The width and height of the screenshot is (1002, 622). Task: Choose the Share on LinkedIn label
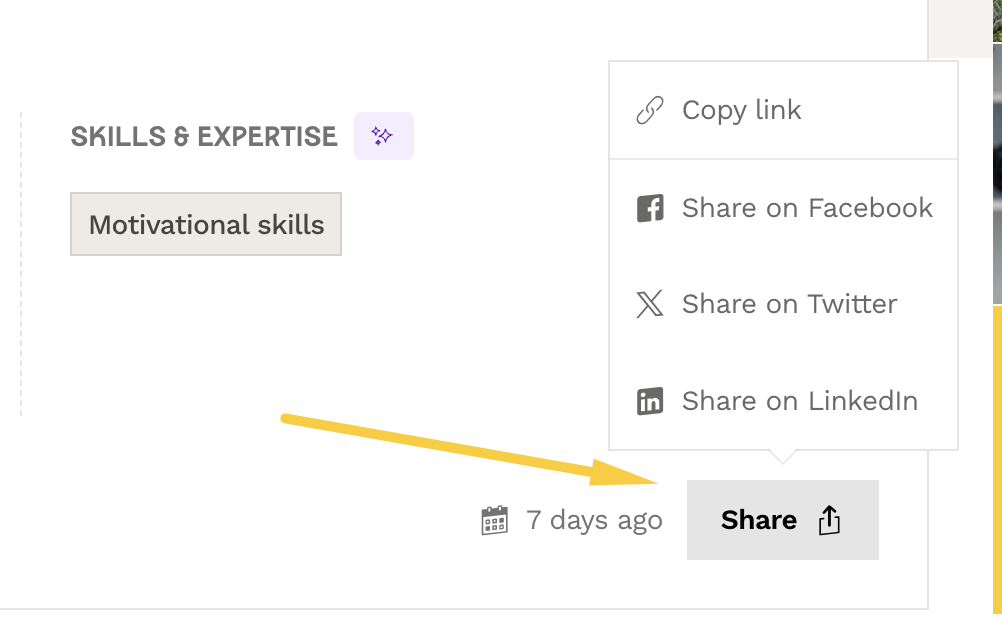coord(799,401)
